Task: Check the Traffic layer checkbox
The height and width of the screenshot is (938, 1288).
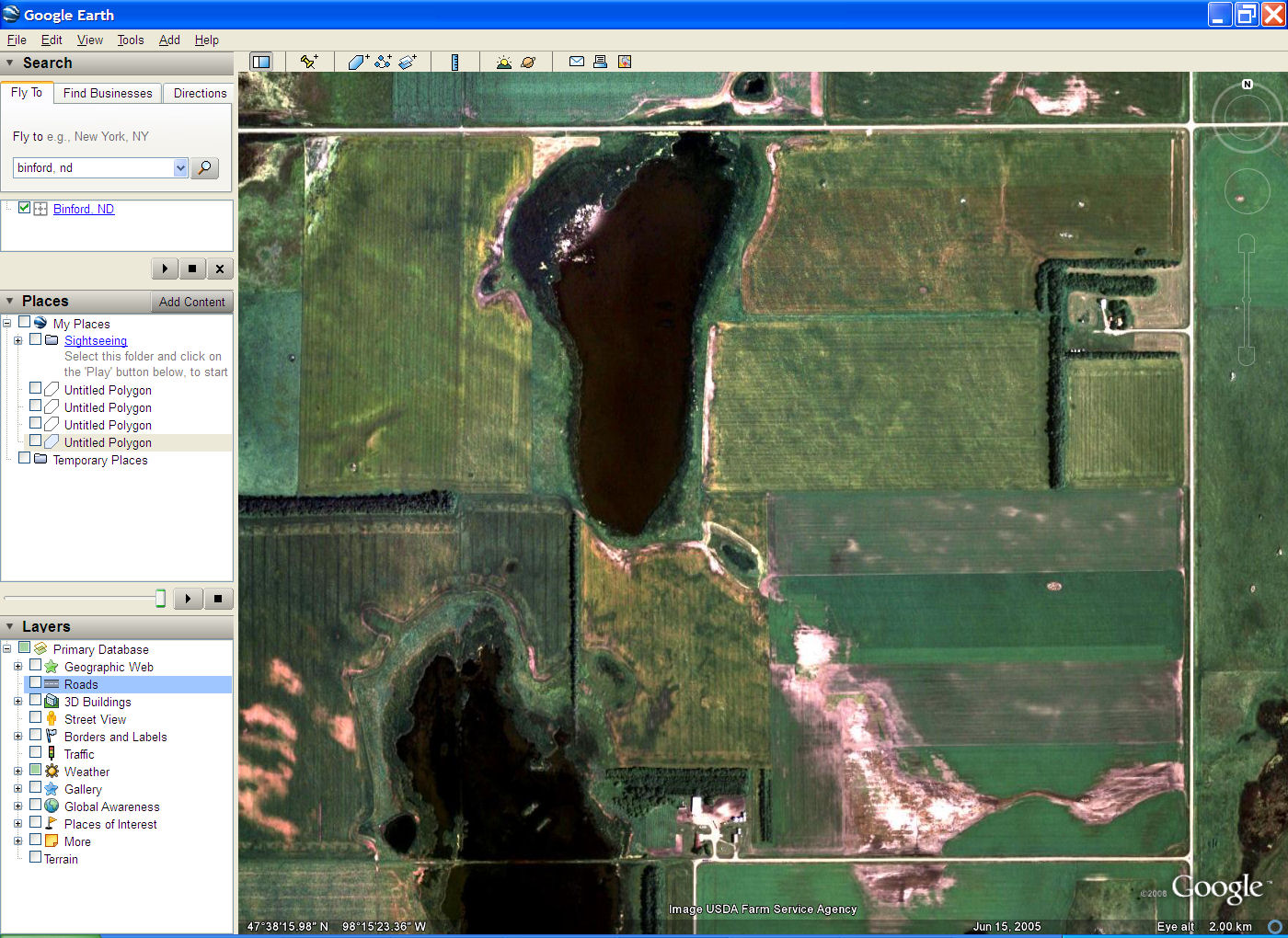Action: [35, 752]
